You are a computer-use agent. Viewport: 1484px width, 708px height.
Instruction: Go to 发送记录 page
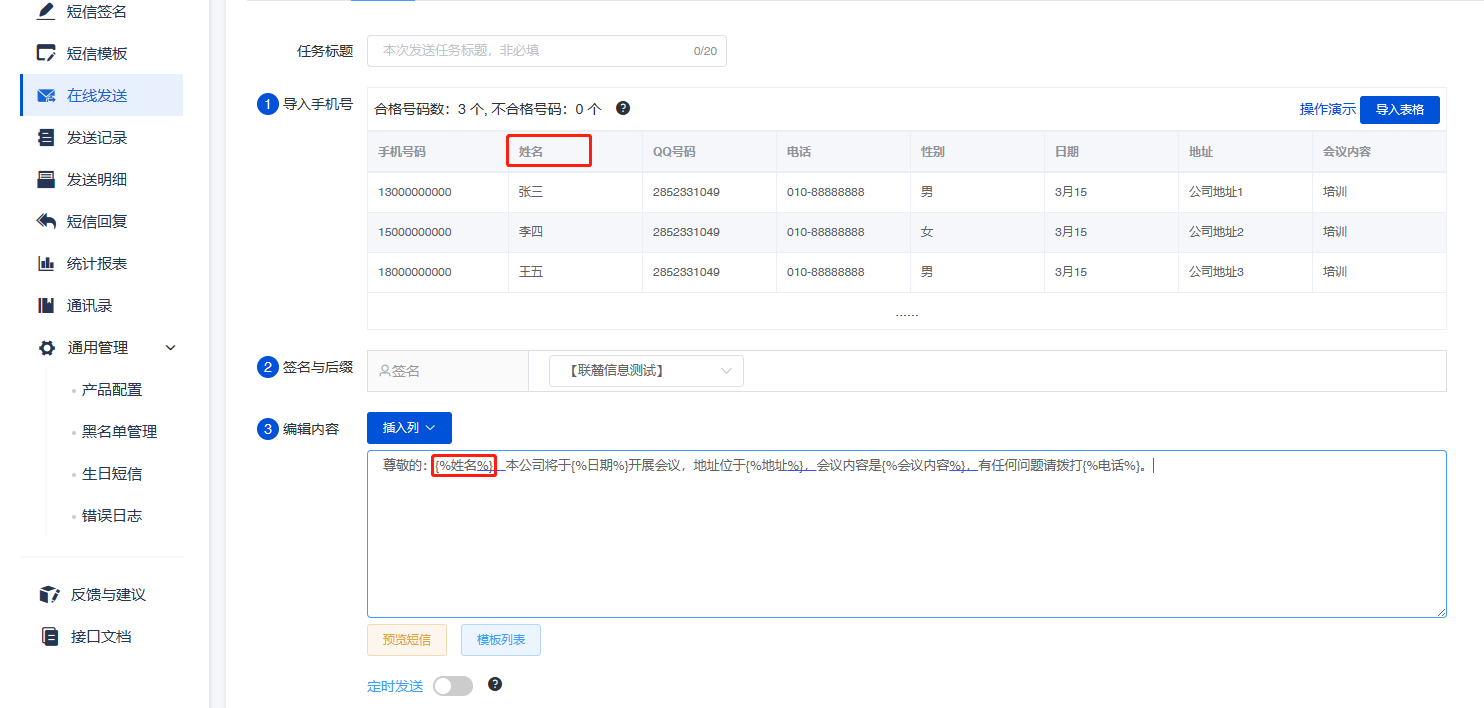(x=97, y=138)
